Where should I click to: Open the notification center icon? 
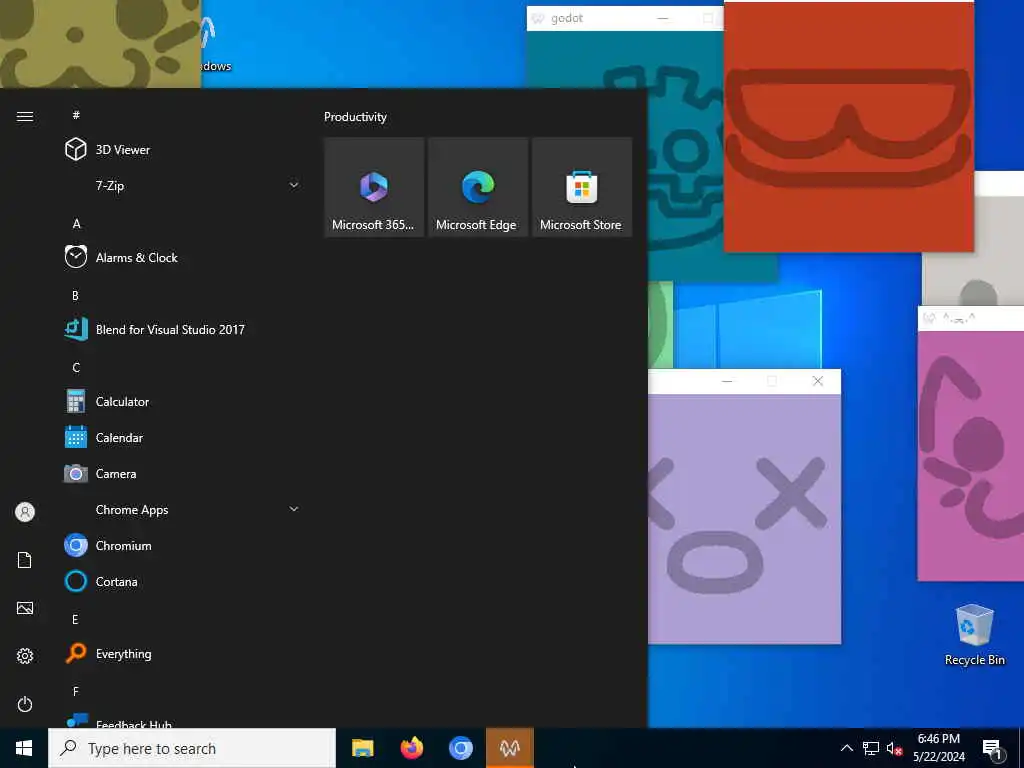tap(992, 749)
